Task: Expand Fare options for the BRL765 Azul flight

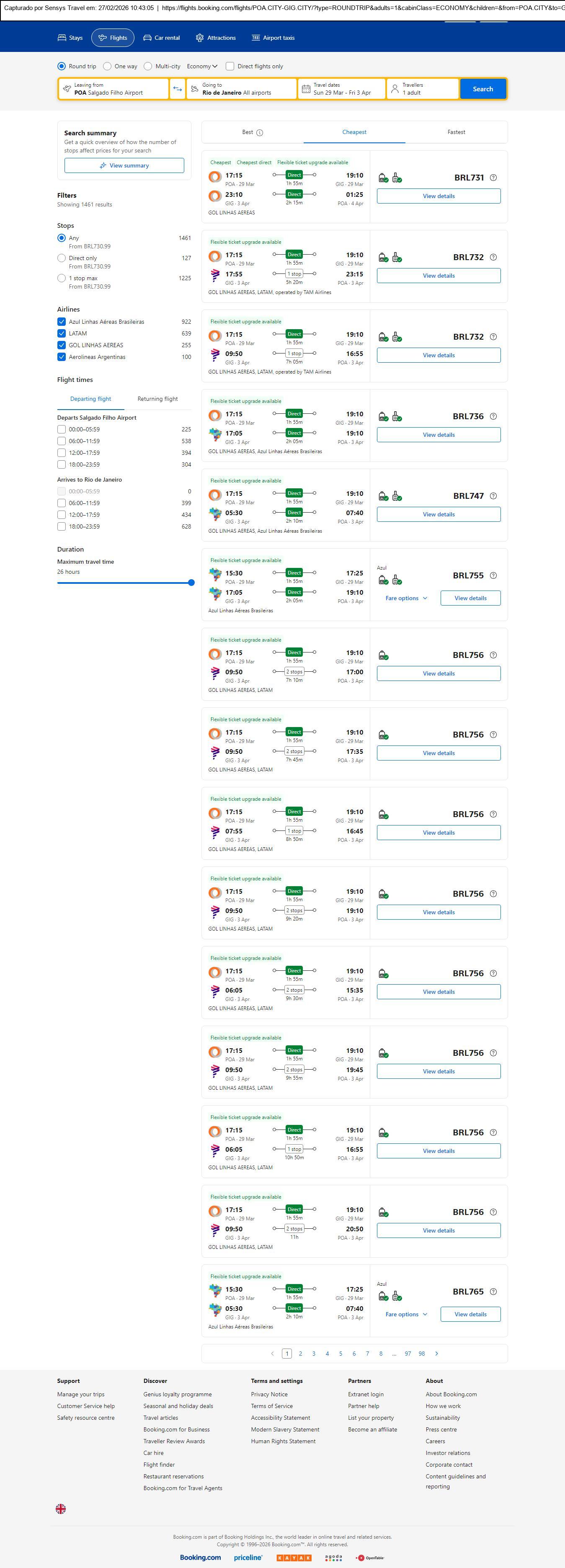Action: click(x=406, y=1314)
